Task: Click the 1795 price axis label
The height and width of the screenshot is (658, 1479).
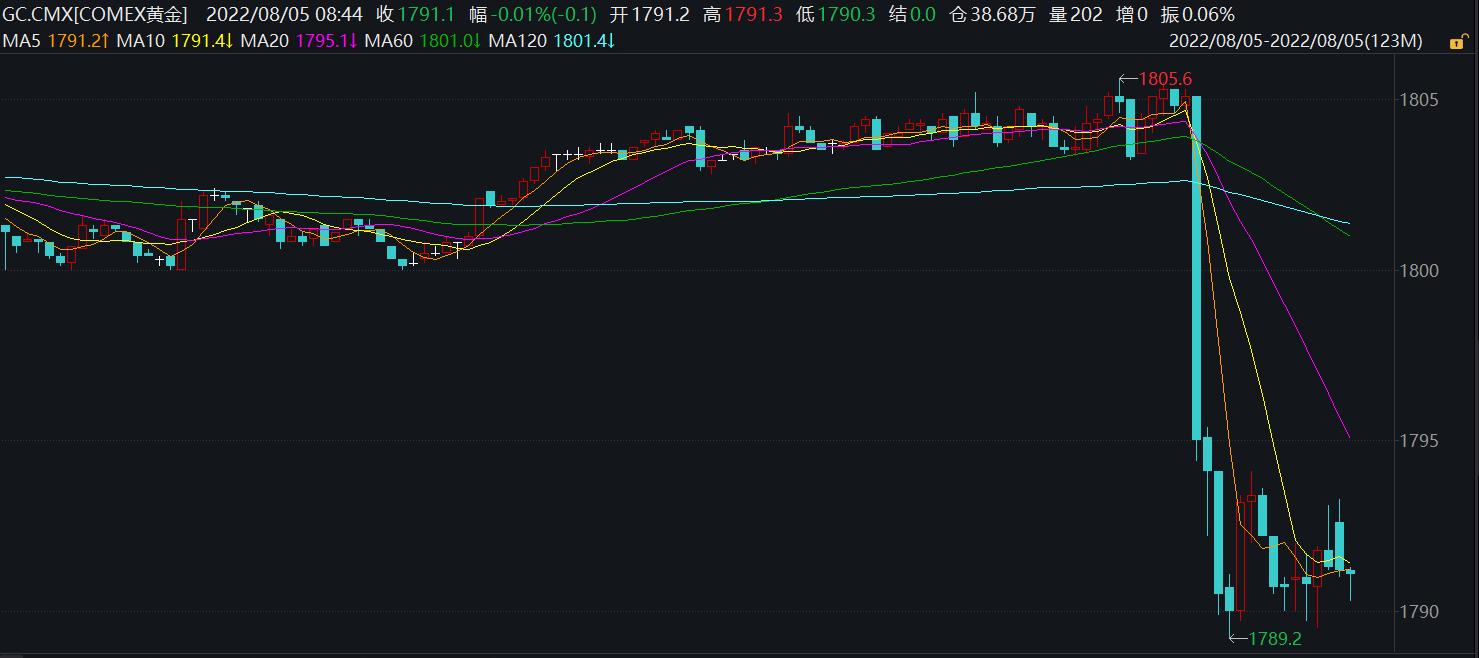Action: 1420,441
